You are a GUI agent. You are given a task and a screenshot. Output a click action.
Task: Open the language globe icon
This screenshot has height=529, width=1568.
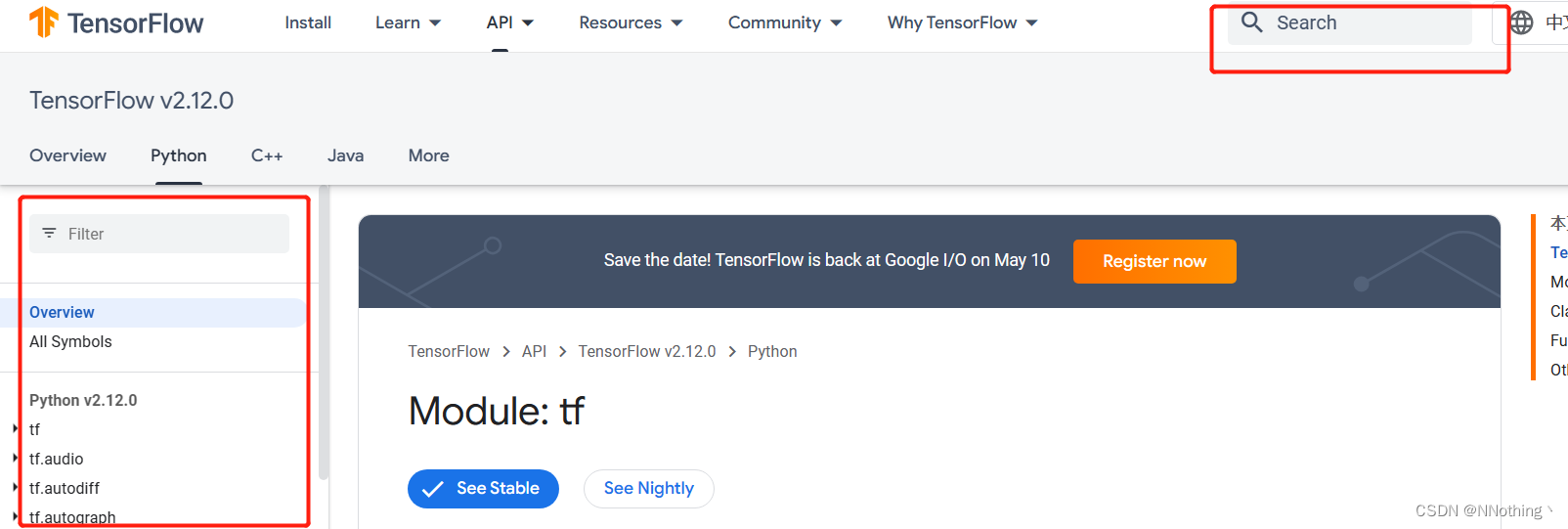coord(1521,22)
